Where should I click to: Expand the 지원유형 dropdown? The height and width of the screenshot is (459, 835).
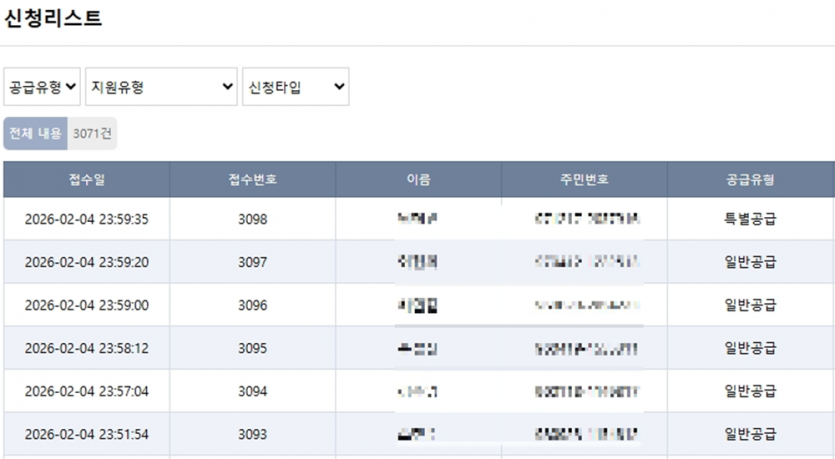(x=161, y=87)
